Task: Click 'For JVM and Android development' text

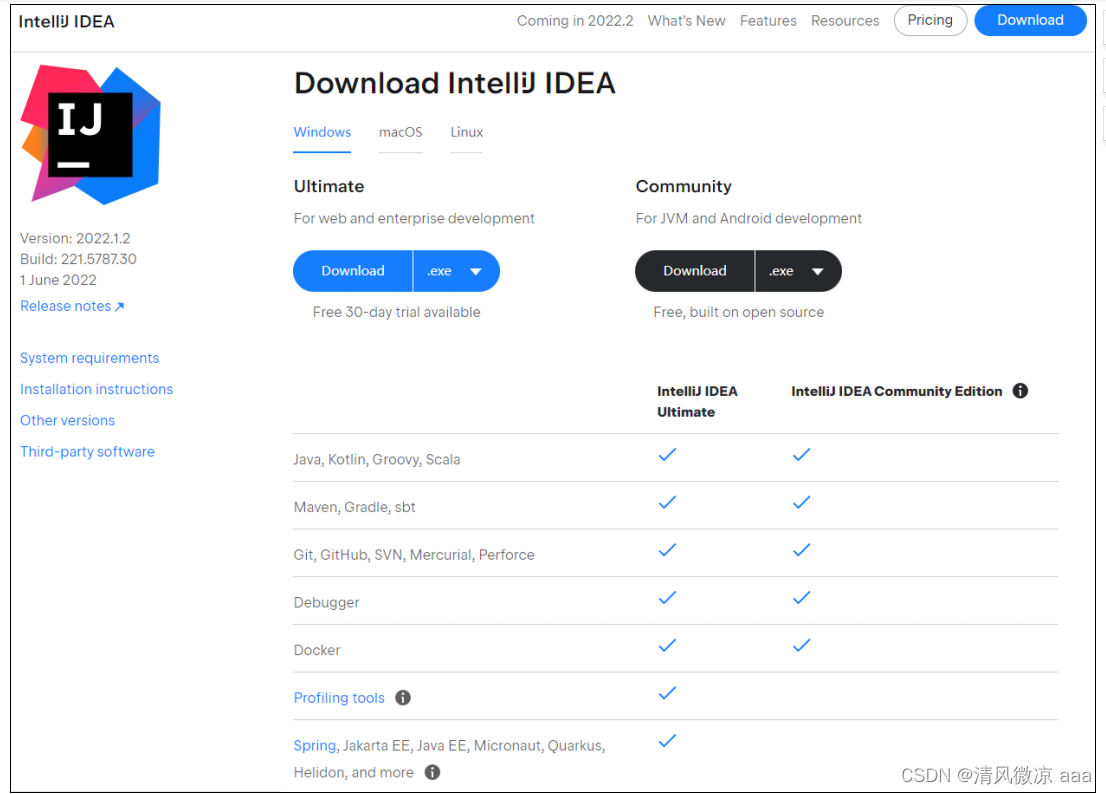Action: [x=748, y=219]
